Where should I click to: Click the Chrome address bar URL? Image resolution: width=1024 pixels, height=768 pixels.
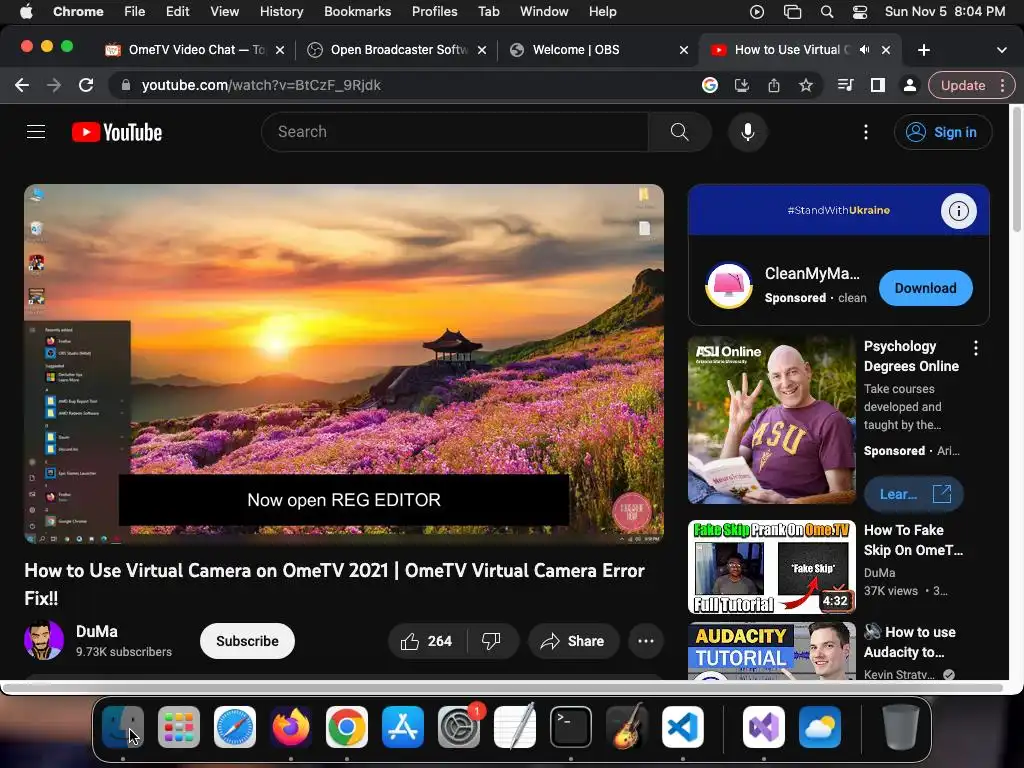pos(261,86)
